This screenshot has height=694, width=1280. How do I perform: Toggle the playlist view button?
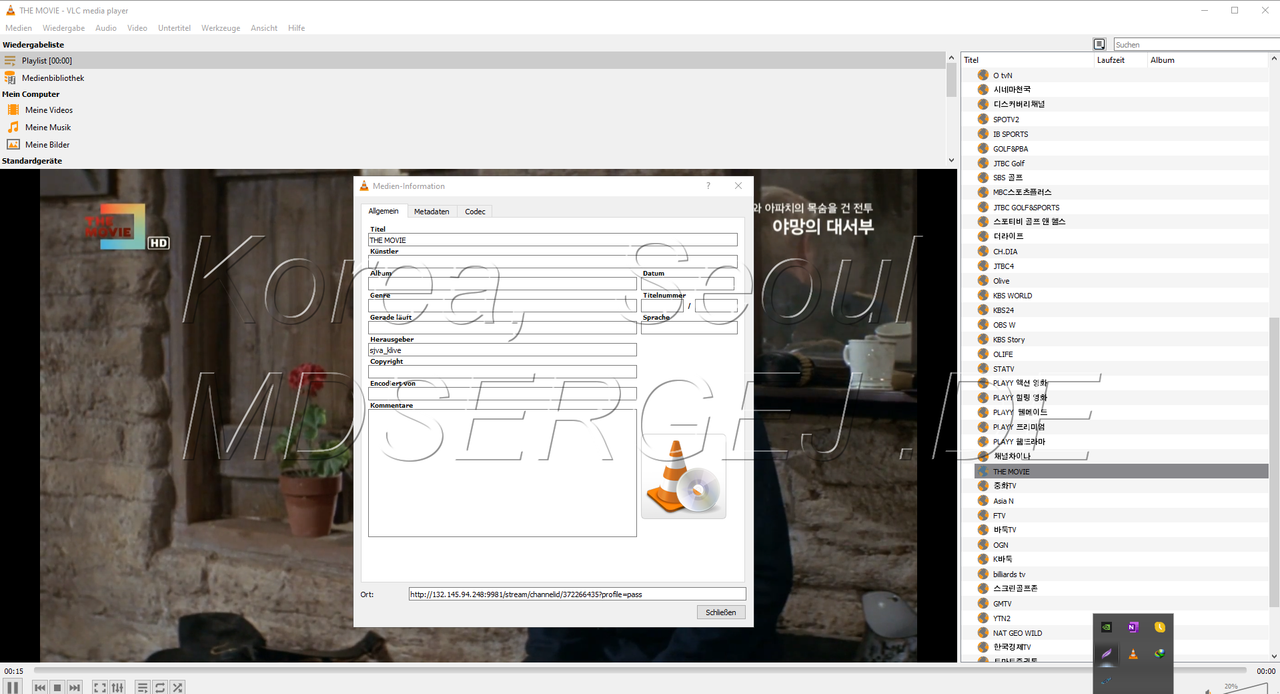[x=143, y=687]
